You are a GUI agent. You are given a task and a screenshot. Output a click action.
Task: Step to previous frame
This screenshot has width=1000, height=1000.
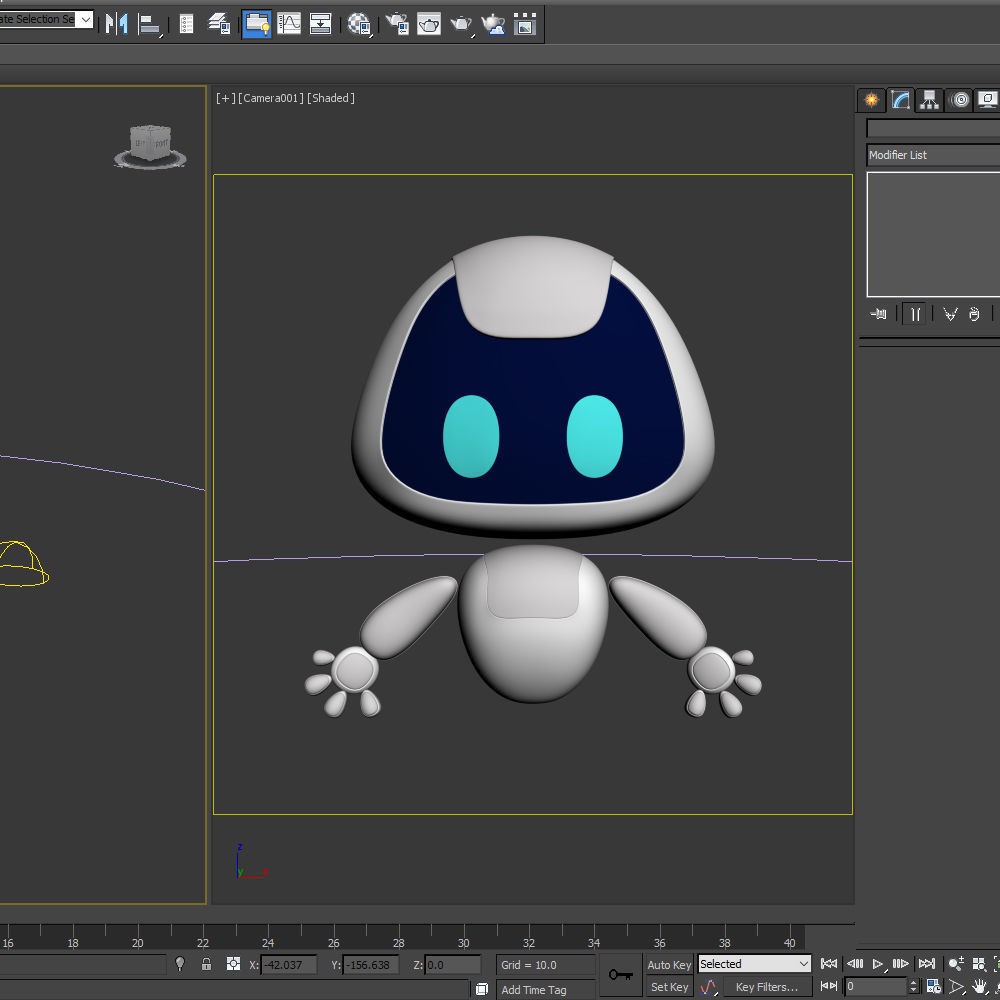click(x=855, y=964)
